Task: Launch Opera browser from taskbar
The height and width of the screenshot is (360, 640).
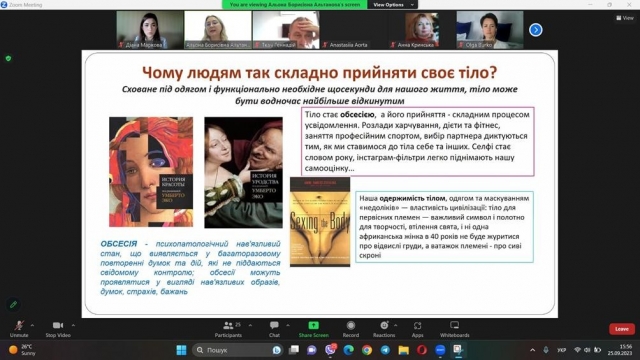Action: click(422, 350)
